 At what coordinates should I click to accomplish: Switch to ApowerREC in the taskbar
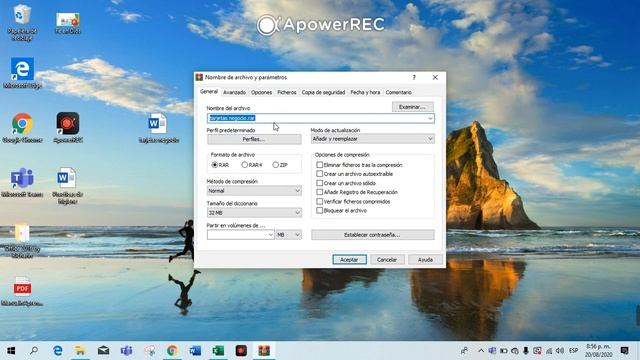click(241, 351)
